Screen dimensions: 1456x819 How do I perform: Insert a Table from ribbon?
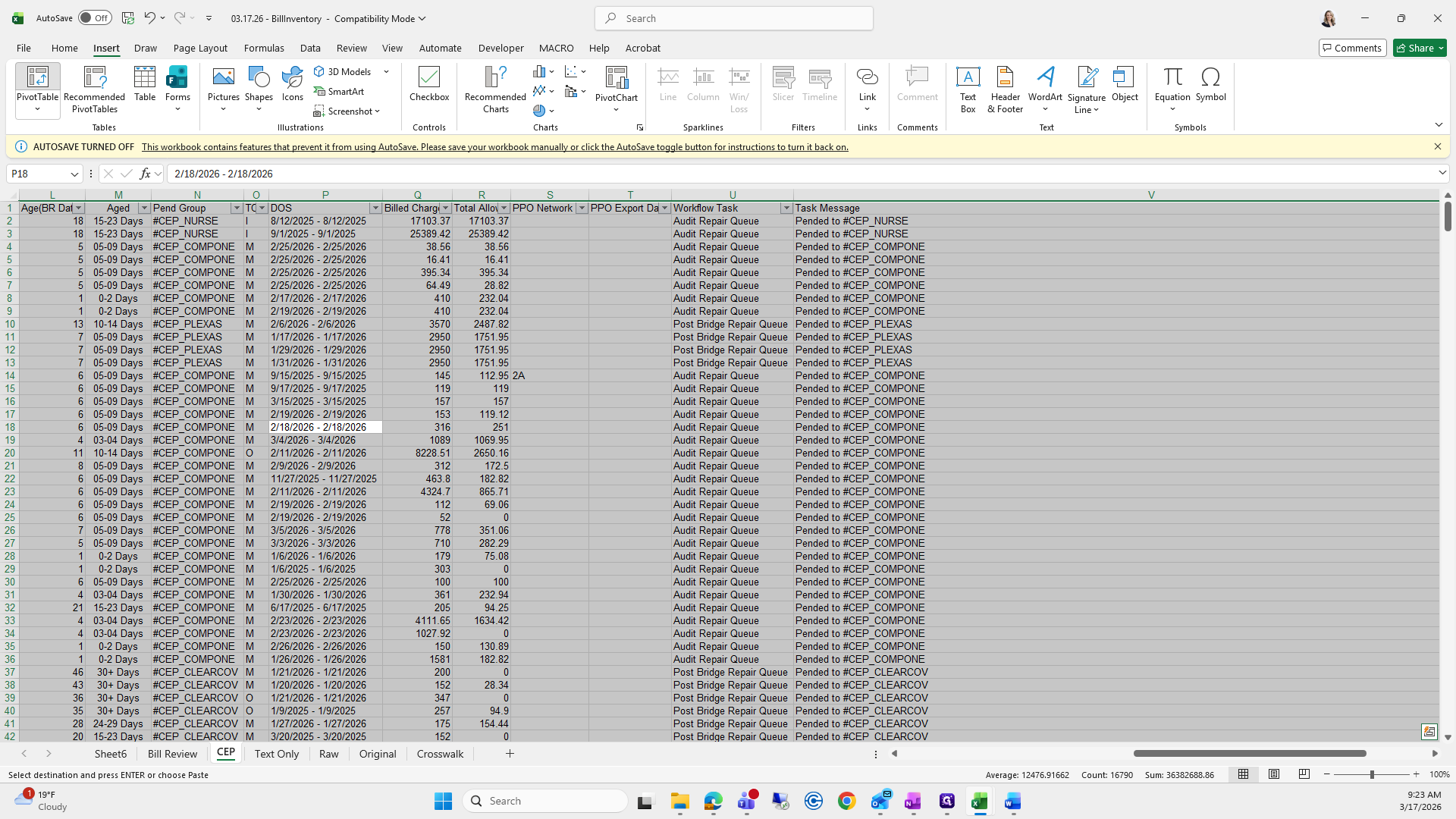tap(144, 83)
